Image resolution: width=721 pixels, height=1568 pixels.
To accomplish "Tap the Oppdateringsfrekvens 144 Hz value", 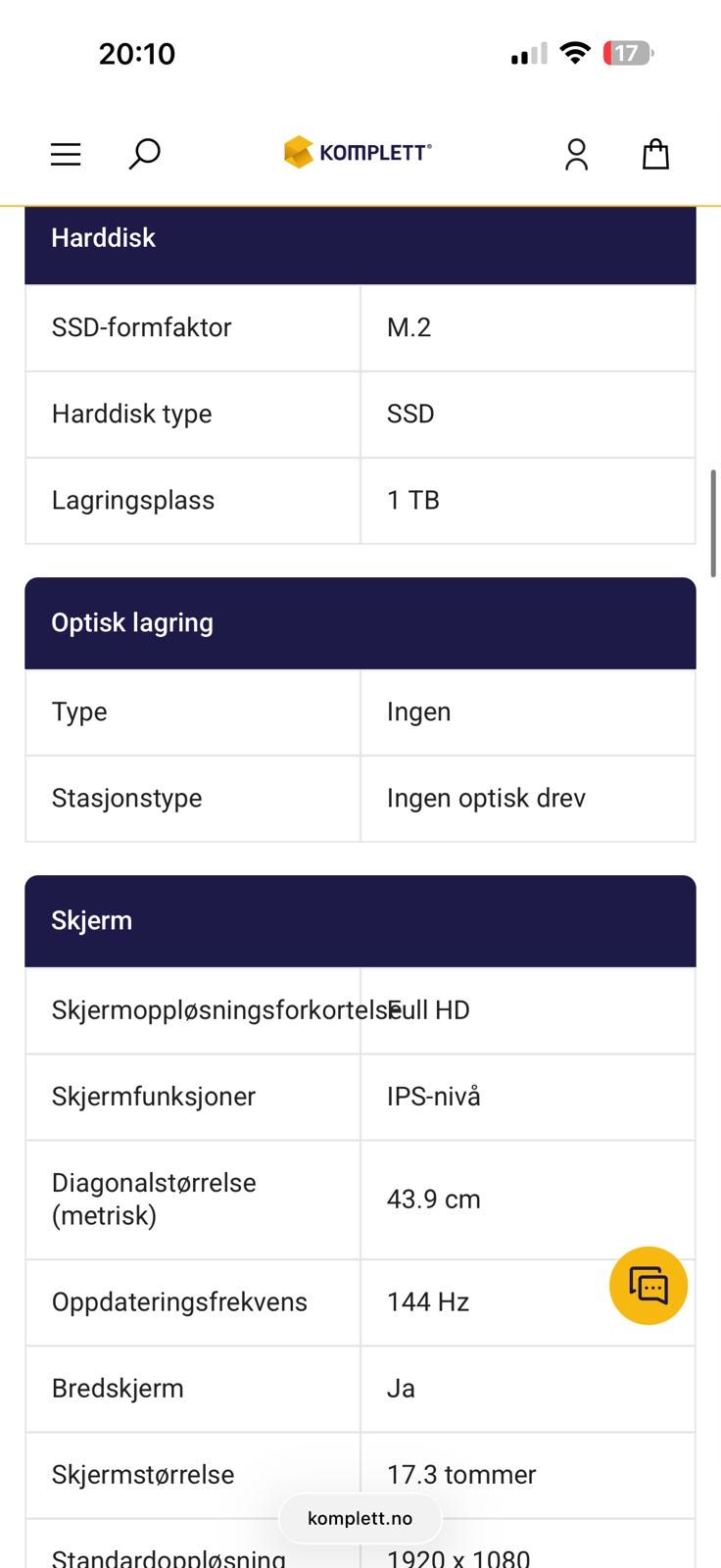I will coord(428,1302).
